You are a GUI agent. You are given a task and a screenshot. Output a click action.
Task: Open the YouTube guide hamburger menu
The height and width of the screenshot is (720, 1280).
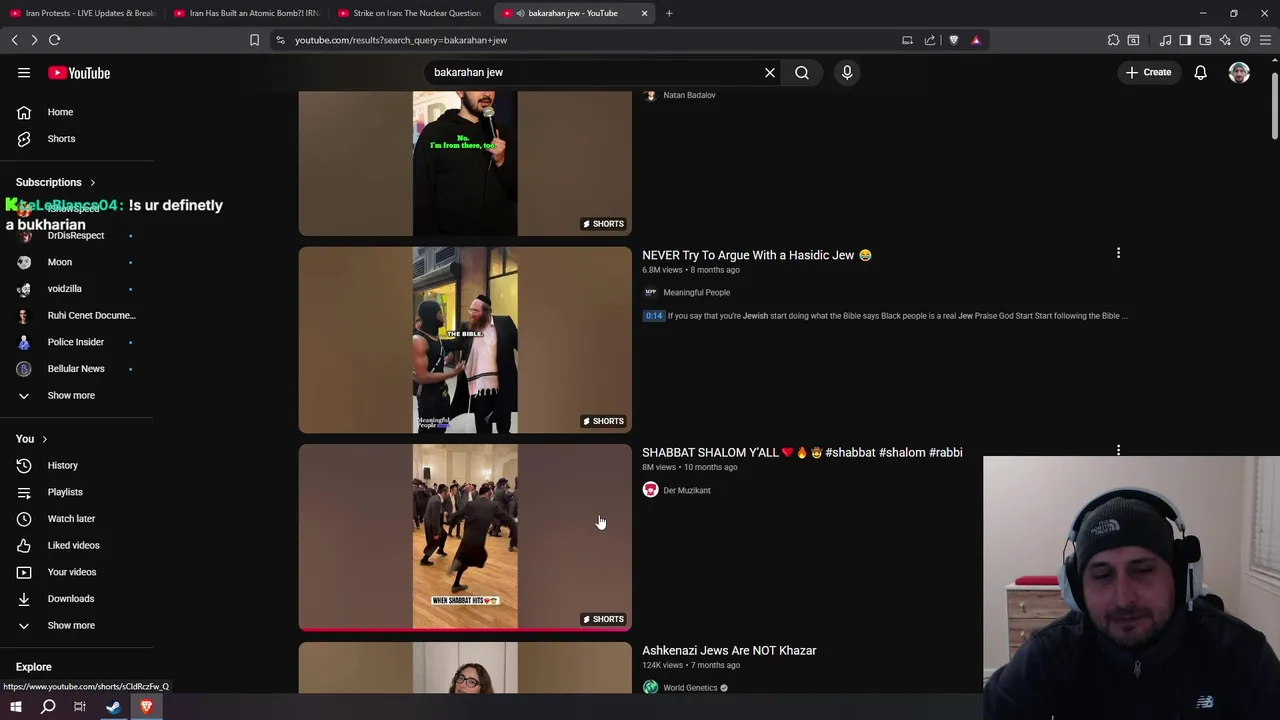click(x=24, y=72)
